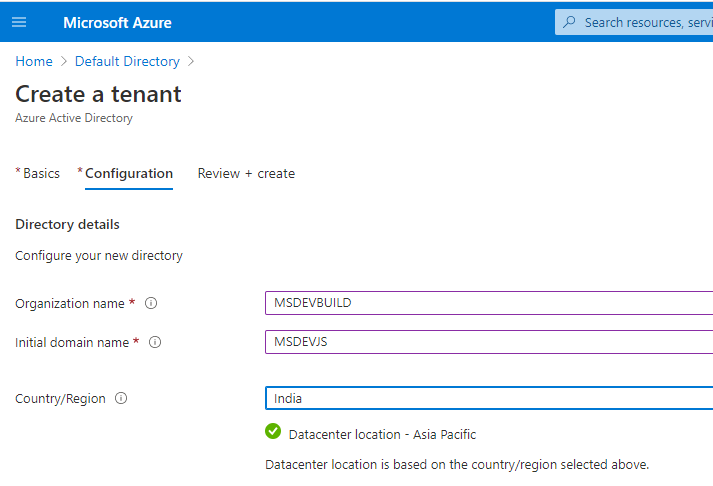Viewport: 713px width, 486px height.
Task: Switch to the Basics tab
Action: 41,173
